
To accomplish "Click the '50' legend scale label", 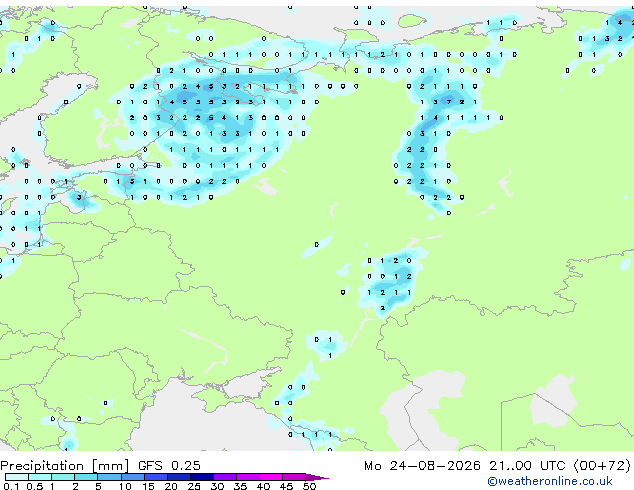I will 309,486.
